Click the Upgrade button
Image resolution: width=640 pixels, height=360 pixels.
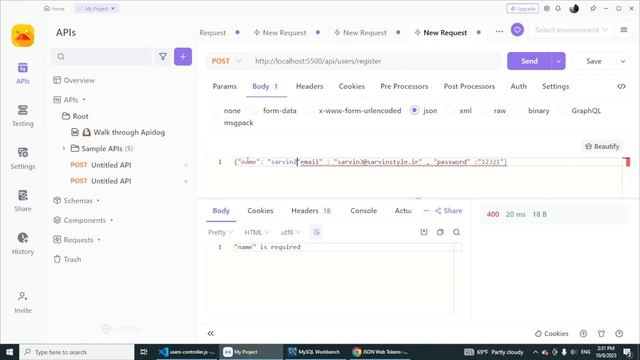tap(522, 9)
